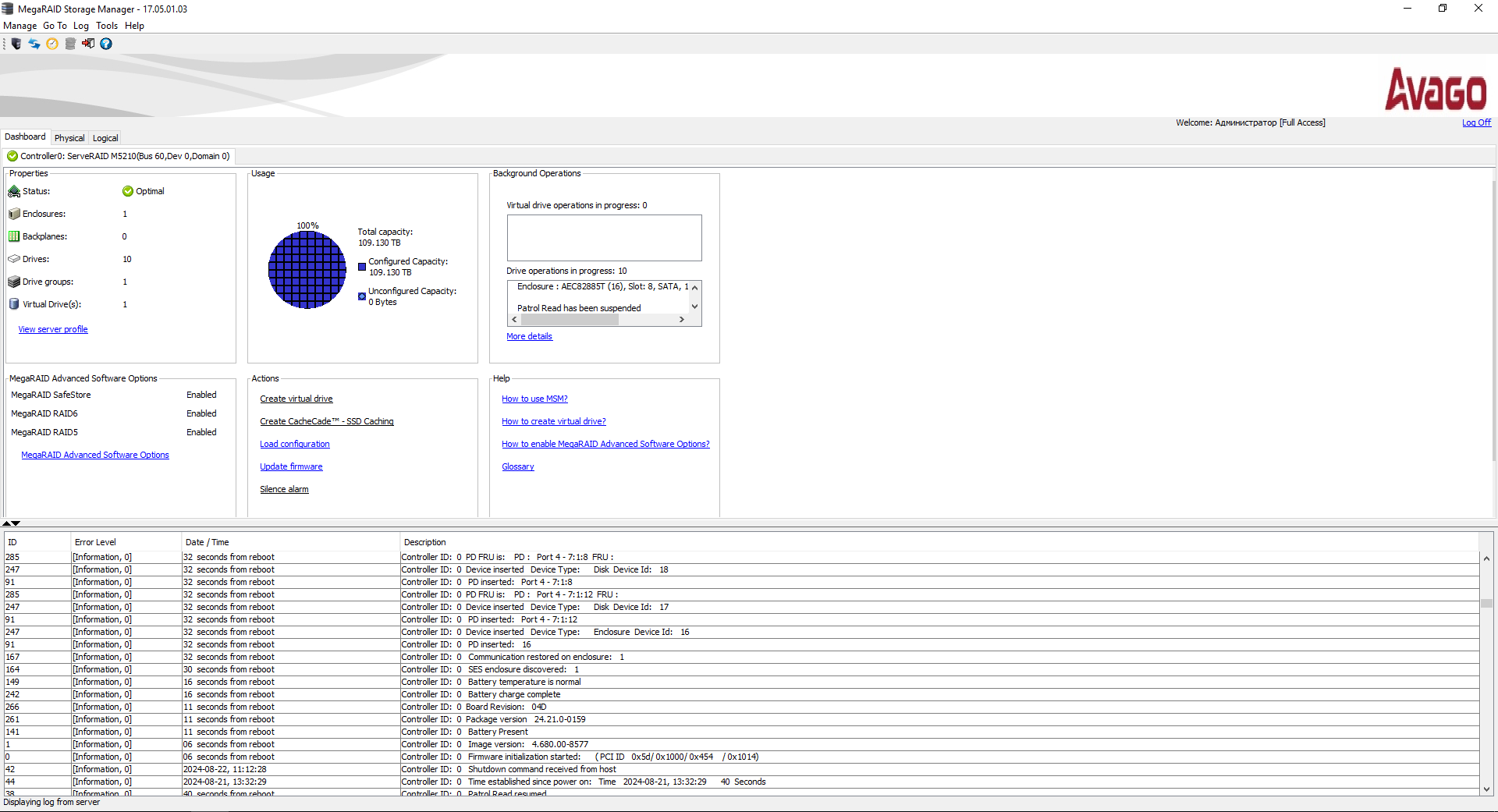Select log row 'Battery temperature is normal'
Viewport: 1498px width, 812px height.
tap(741, 682)
